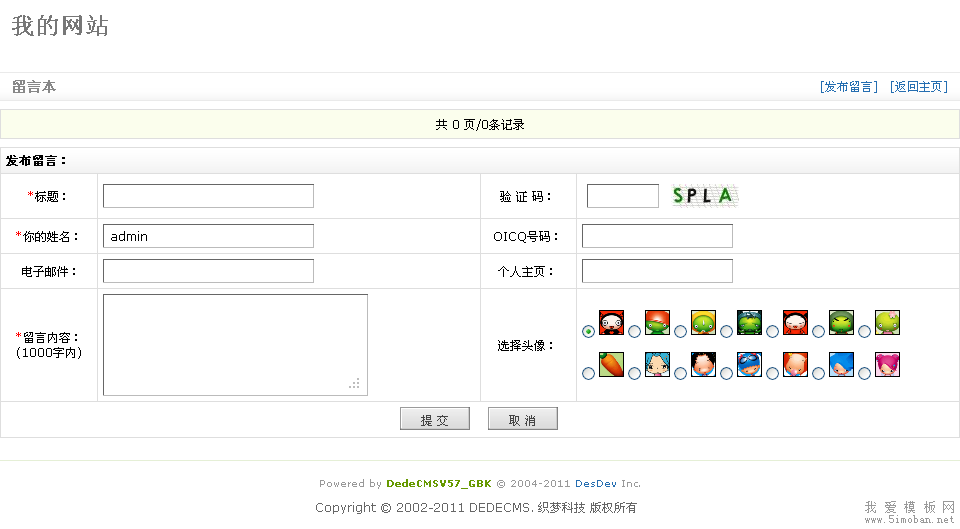Screen dimensions: 960x529
Task: Choose the pink-haired girl avatar picture
Action: click(x=887, y=364)
